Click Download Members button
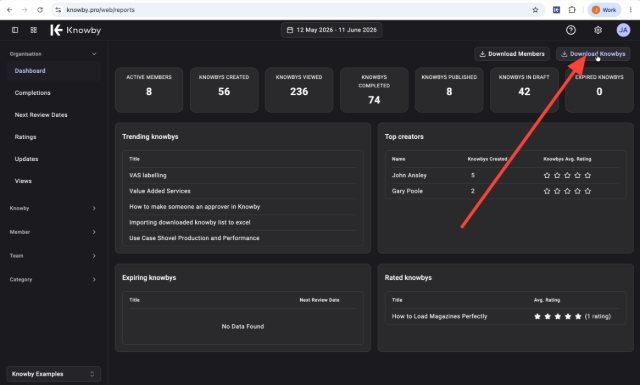Viewport: 640px width, 385px height. pyautogui.click(x=512, y=54)
